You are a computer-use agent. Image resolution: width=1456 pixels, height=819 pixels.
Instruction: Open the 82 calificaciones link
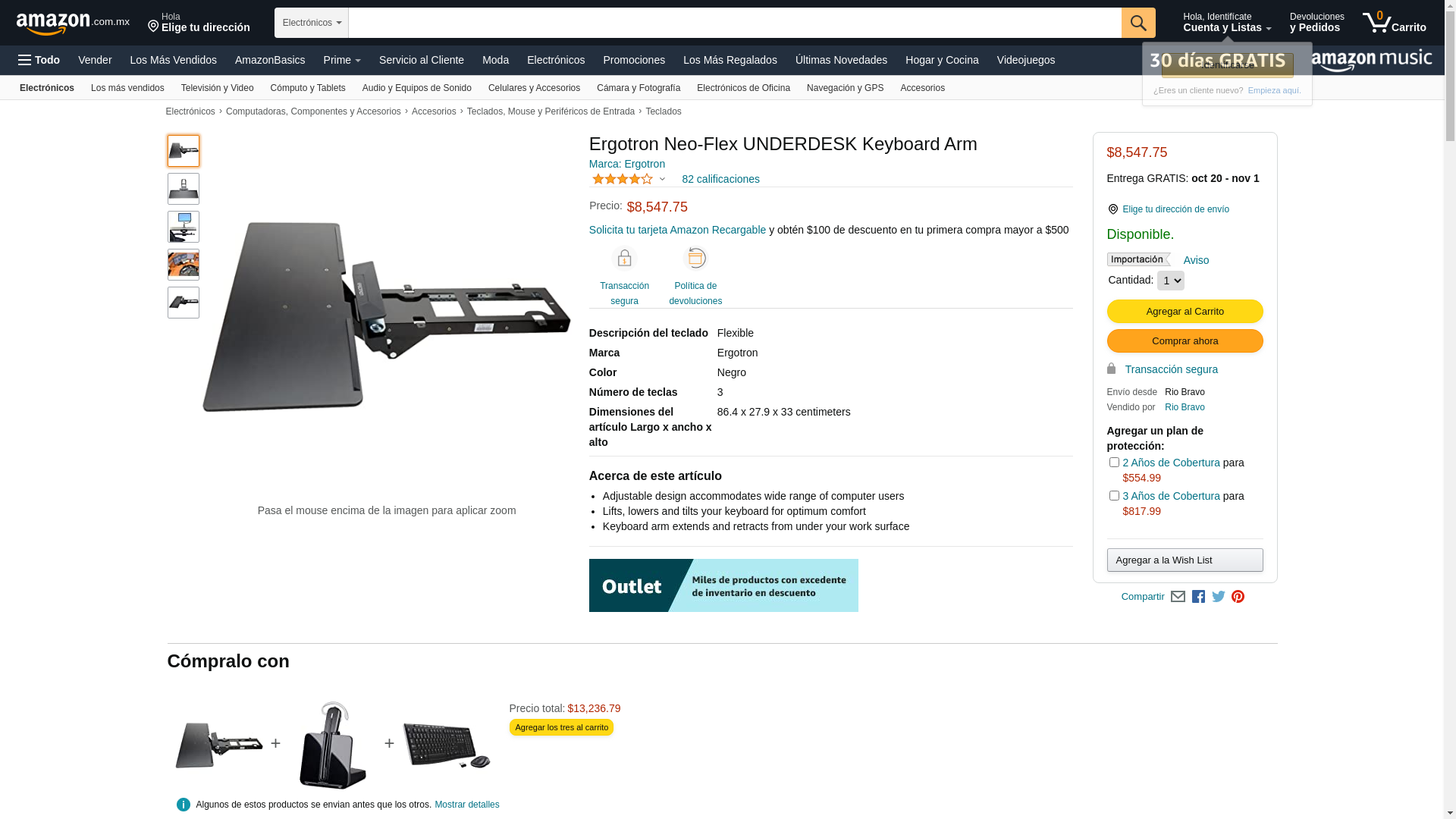pyautogui.click(x=720, y=180)
